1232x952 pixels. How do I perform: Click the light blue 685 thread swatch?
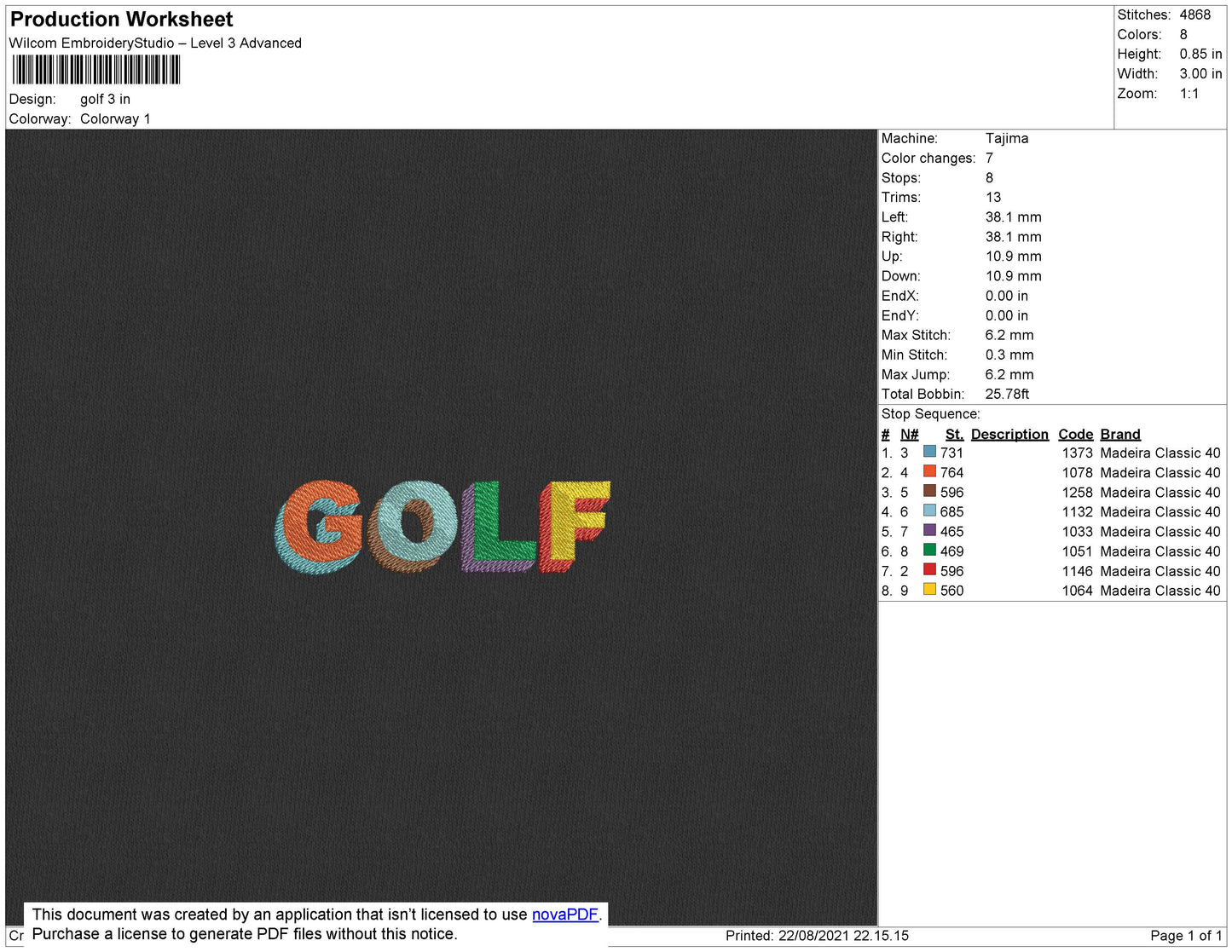coord(929,511)
